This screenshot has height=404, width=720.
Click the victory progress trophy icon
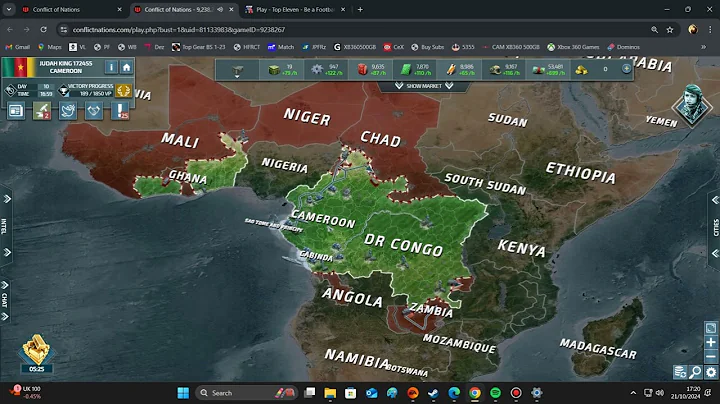pos(64,90)
